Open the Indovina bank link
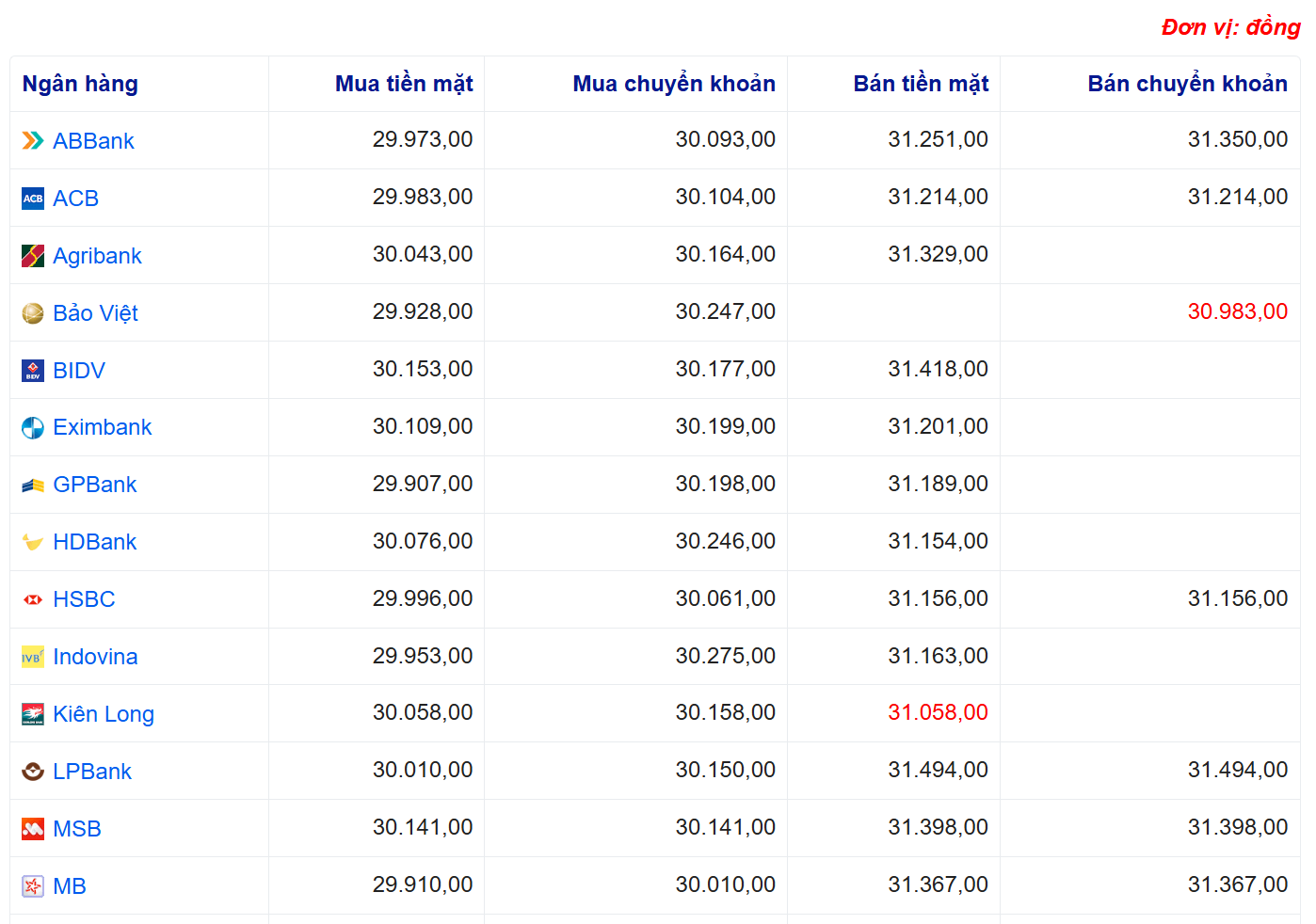1316x924 pixels. (x=95, y=657)
